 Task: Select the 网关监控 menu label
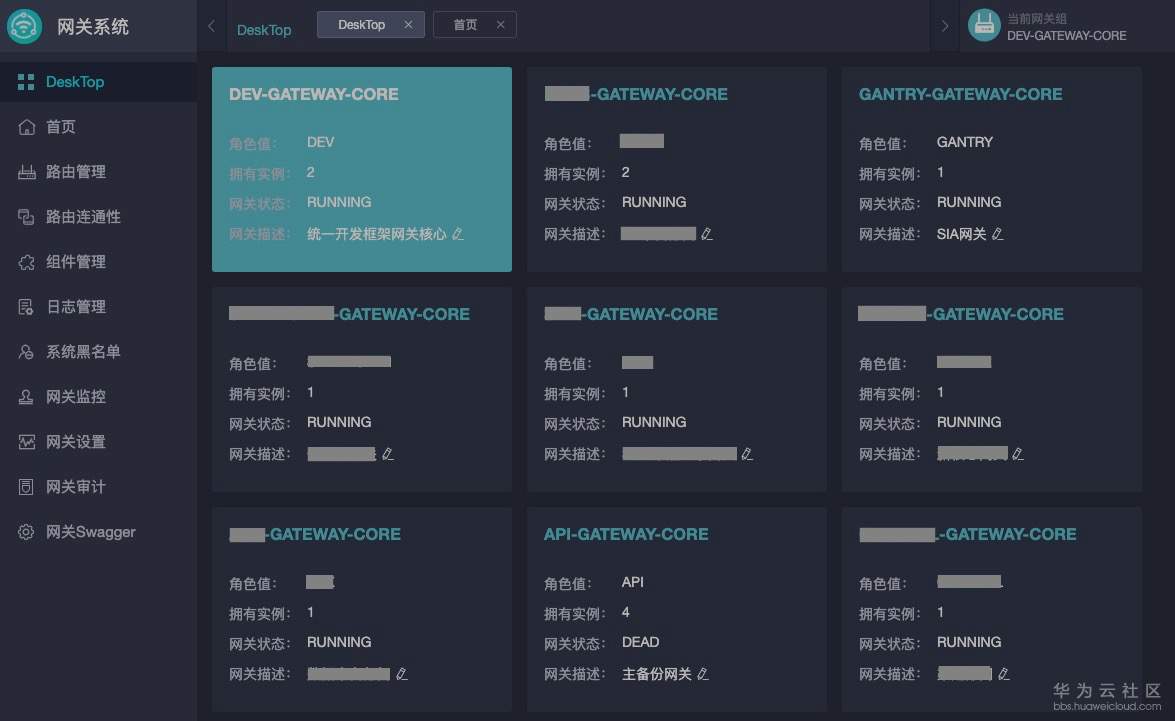coord(76,396)
